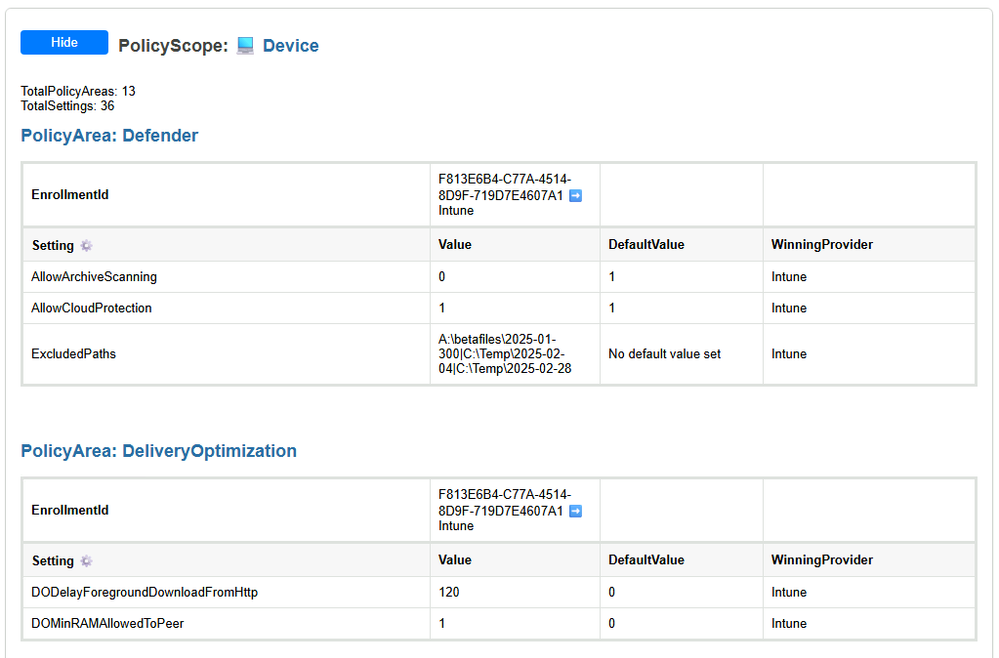999x658 pixels.
Task: Click the blue Hide button
Action: [64, 43]
